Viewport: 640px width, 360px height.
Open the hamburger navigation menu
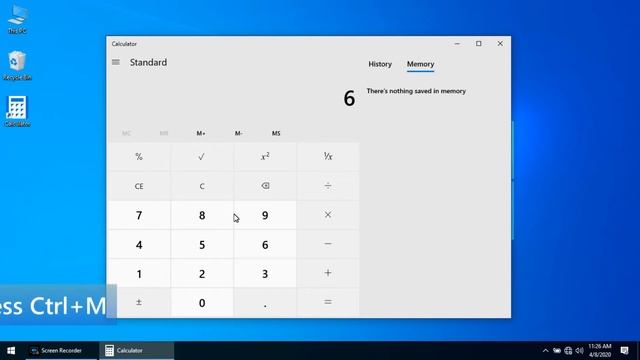click(116, 62)
